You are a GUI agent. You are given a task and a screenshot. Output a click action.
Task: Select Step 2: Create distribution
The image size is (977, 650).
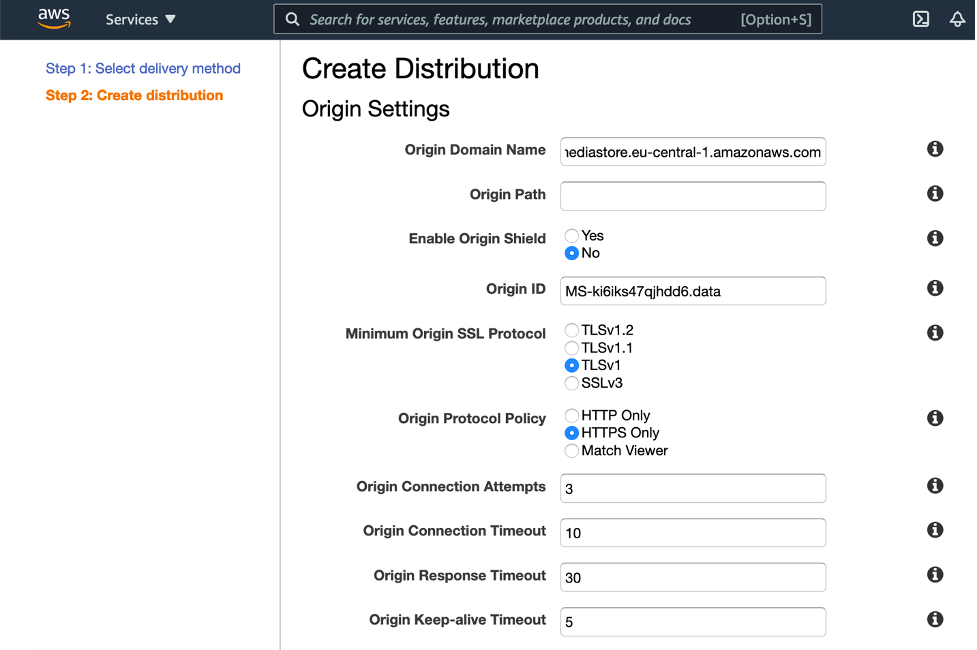[x=134, y=95]
